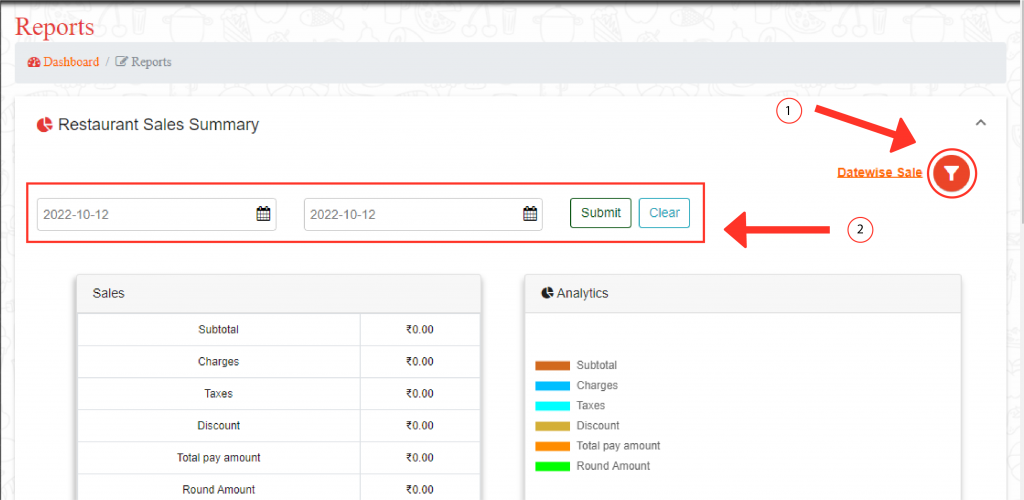Toggle the Charges legend swatch
The height and width of the screenshot is (500, 1024).
(x=552, y=386)
